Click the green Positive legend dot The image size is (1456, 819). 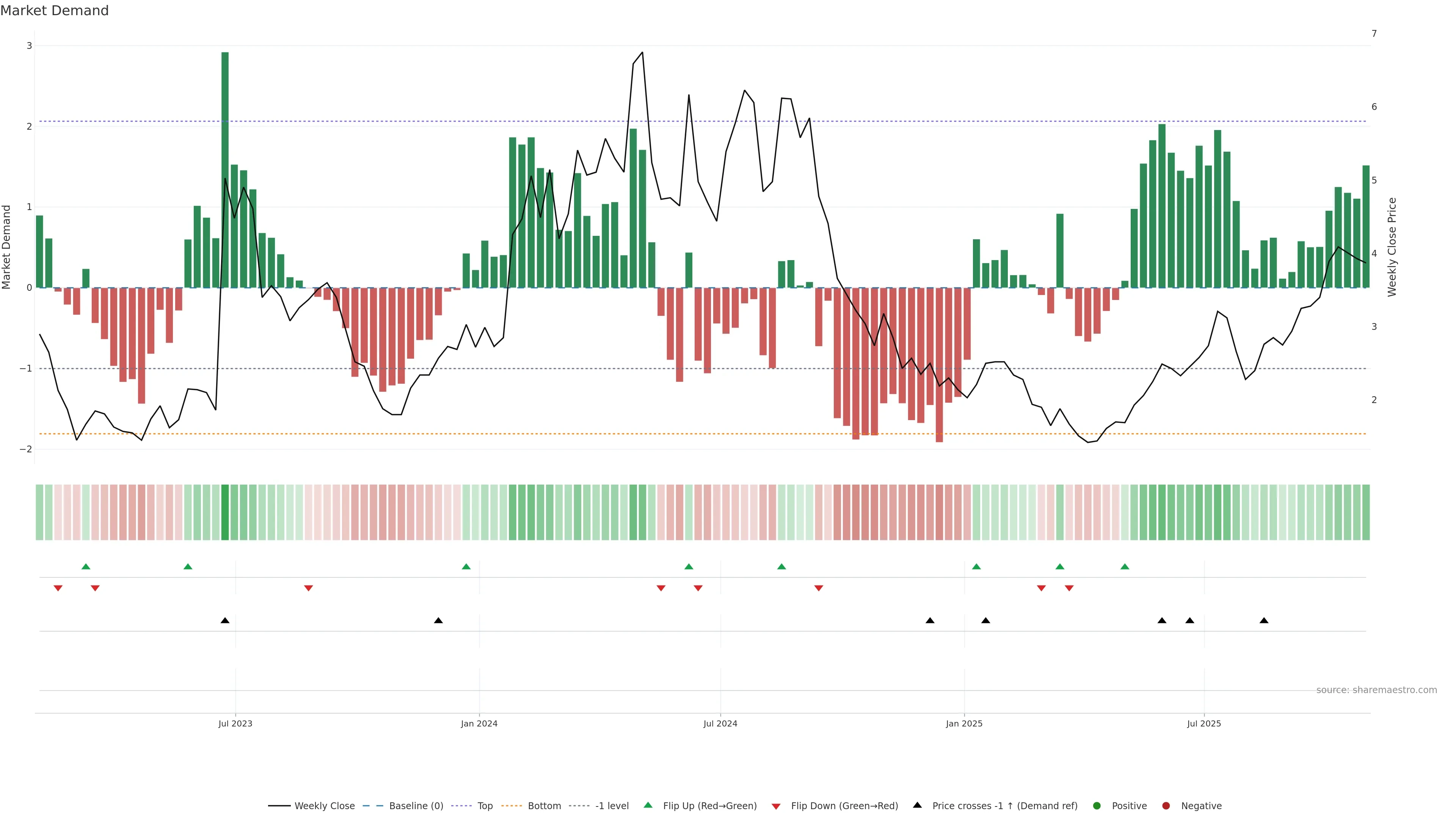[x=1097, y=806]
